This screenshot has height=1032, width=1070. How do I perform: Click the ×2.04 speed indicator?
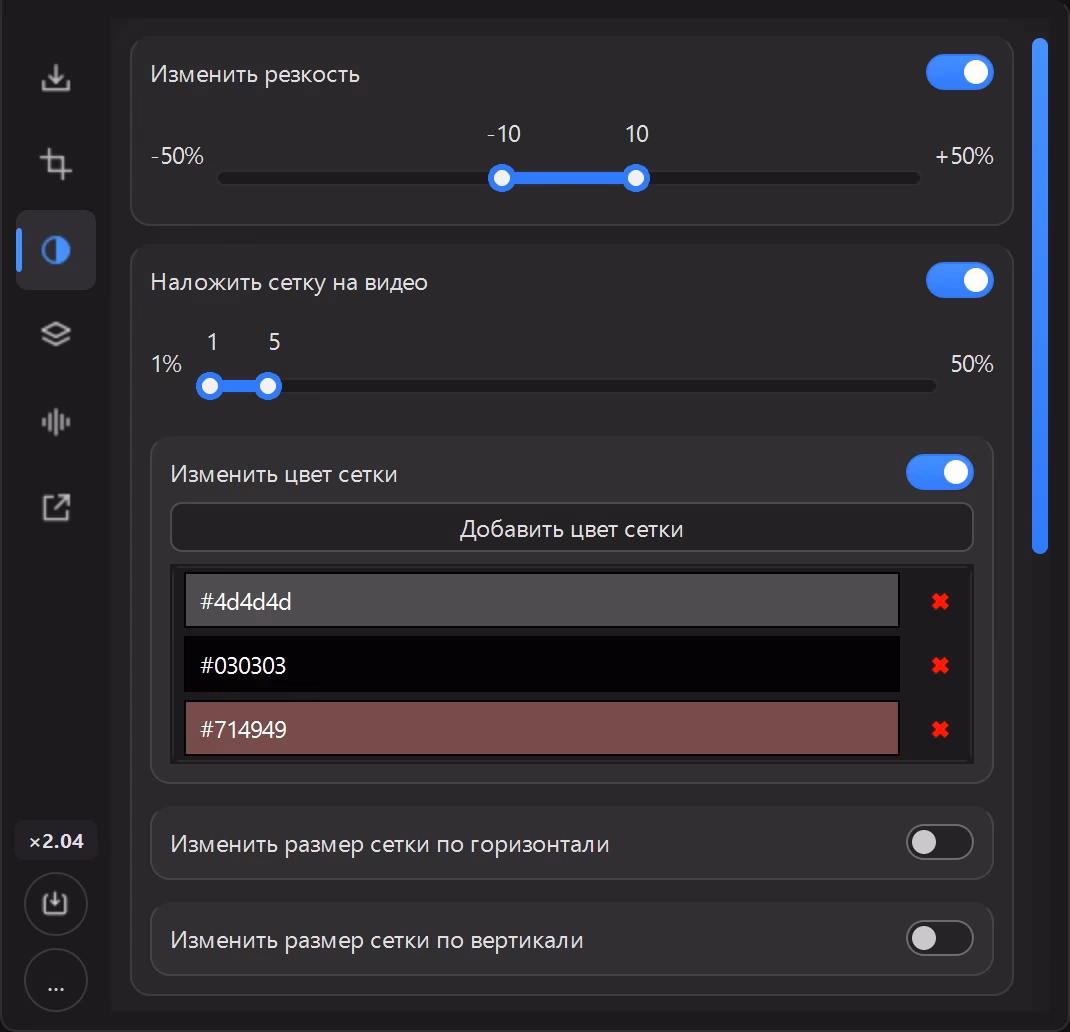pyautogui.click(x=56, y=841)
